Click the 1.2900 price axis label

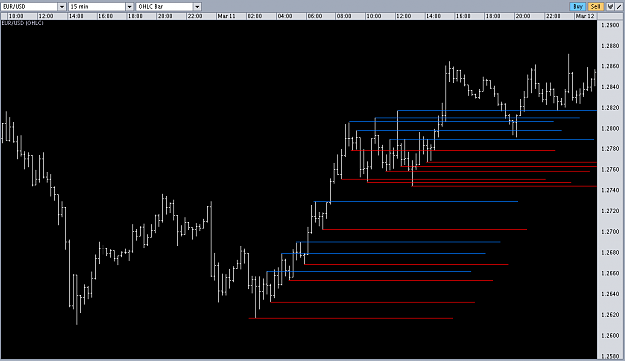click(x=610, y=25)
